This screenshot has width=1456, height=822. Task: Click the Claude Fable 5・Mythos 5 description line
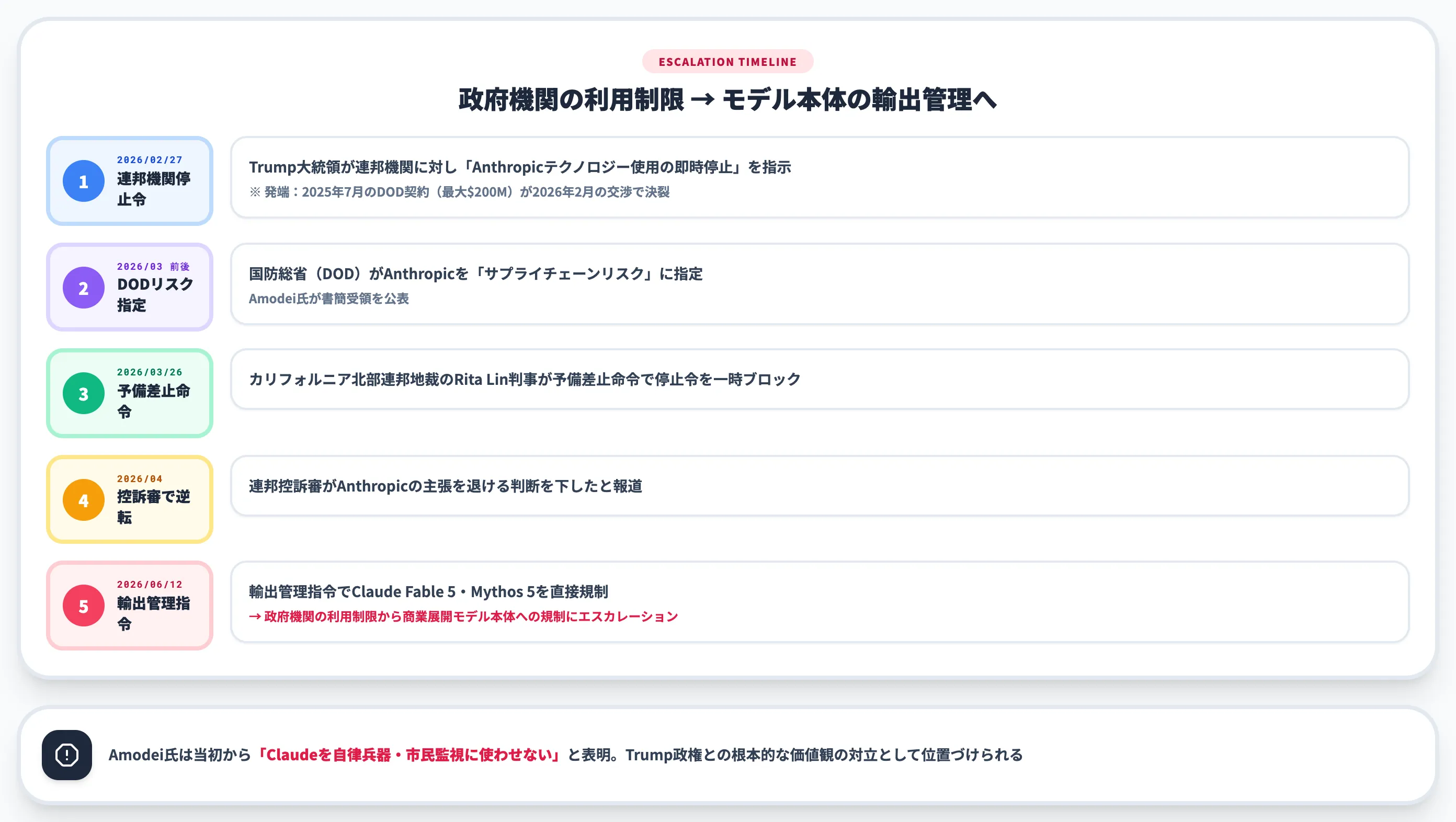point(428,591)
